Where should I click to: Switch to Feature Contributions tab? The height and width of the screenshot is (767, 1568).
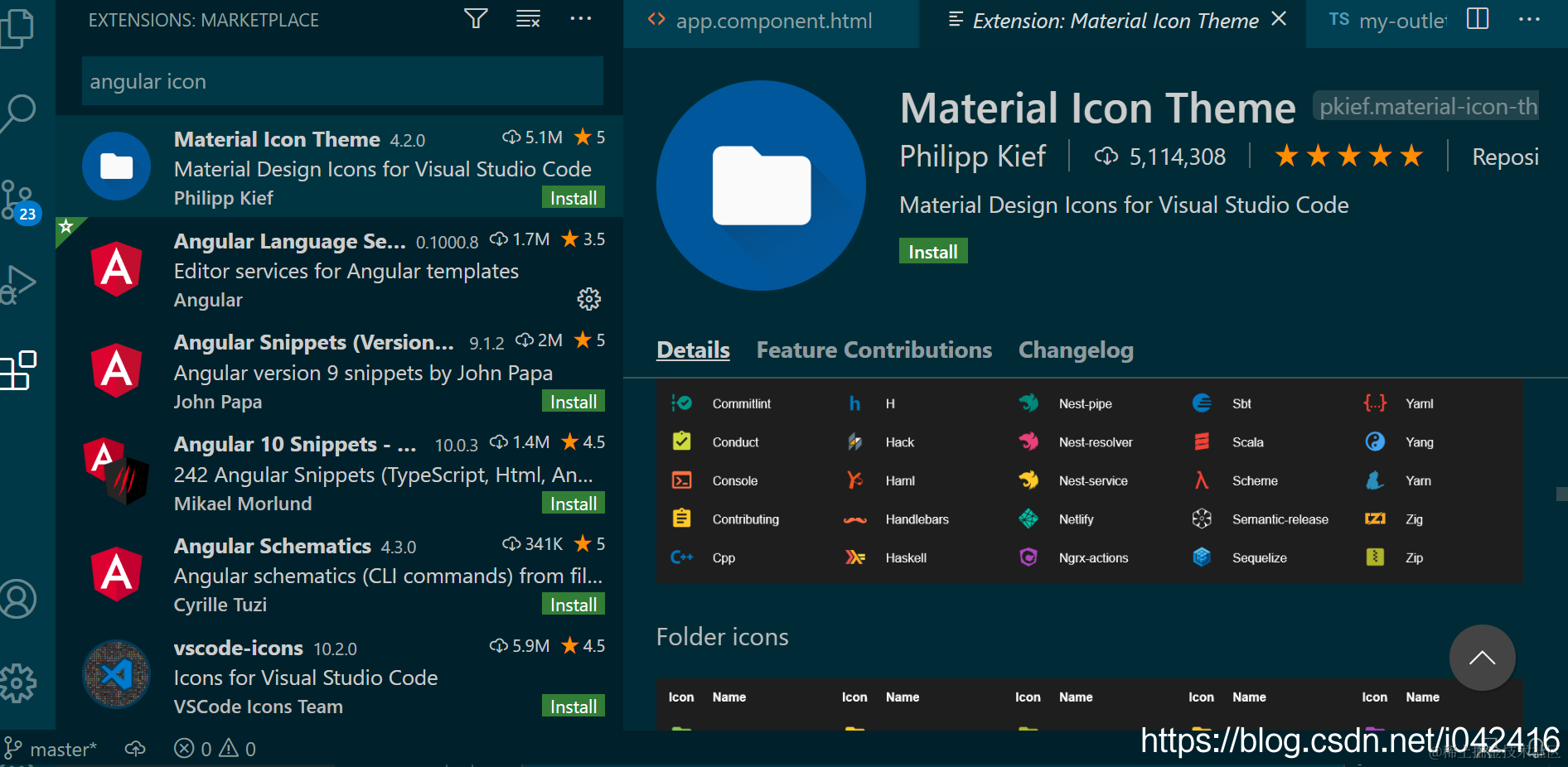[874, 350]
